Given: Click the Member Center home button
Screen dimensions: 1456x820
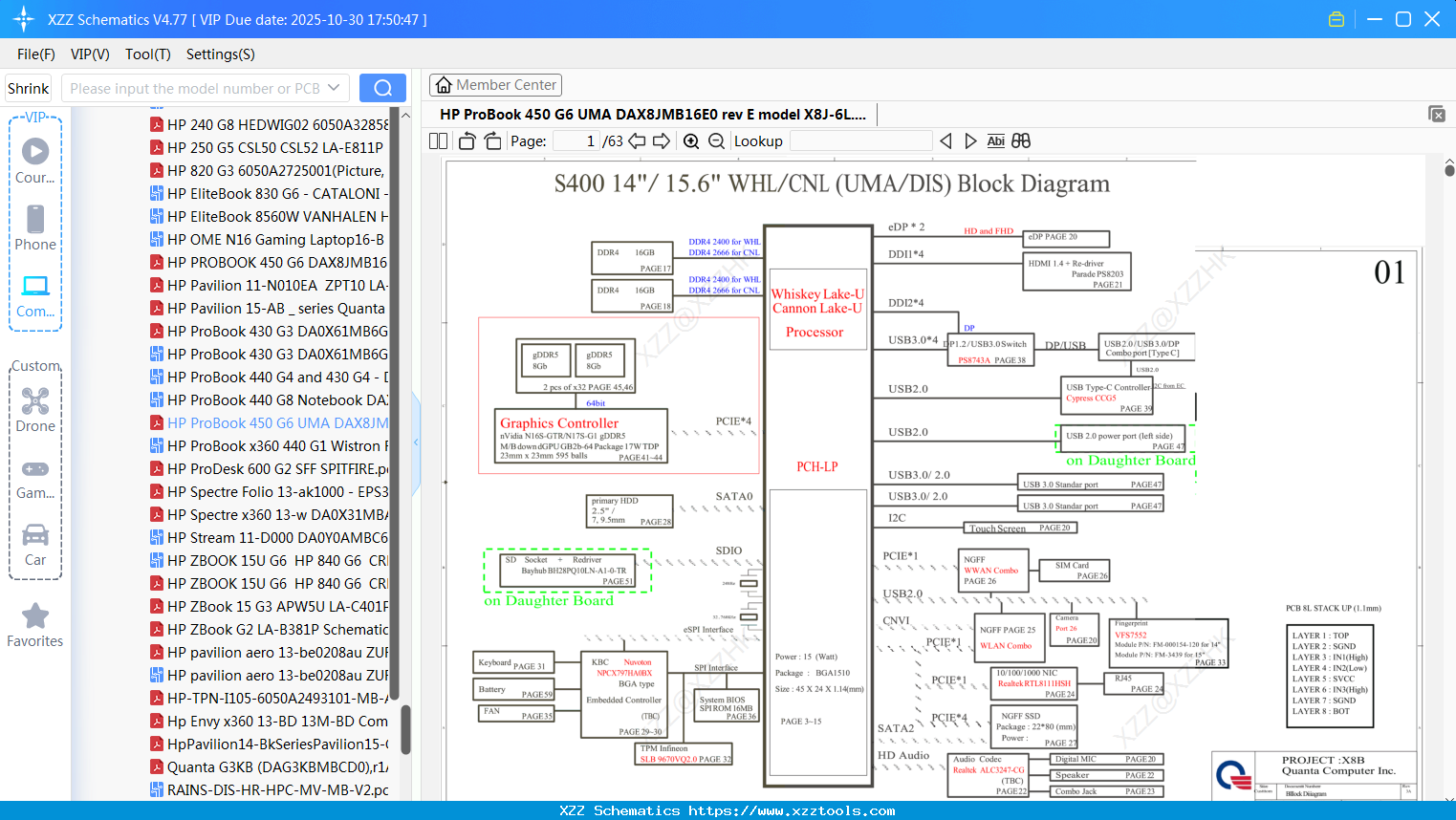Looking at the screenshot, I should 495,85.
